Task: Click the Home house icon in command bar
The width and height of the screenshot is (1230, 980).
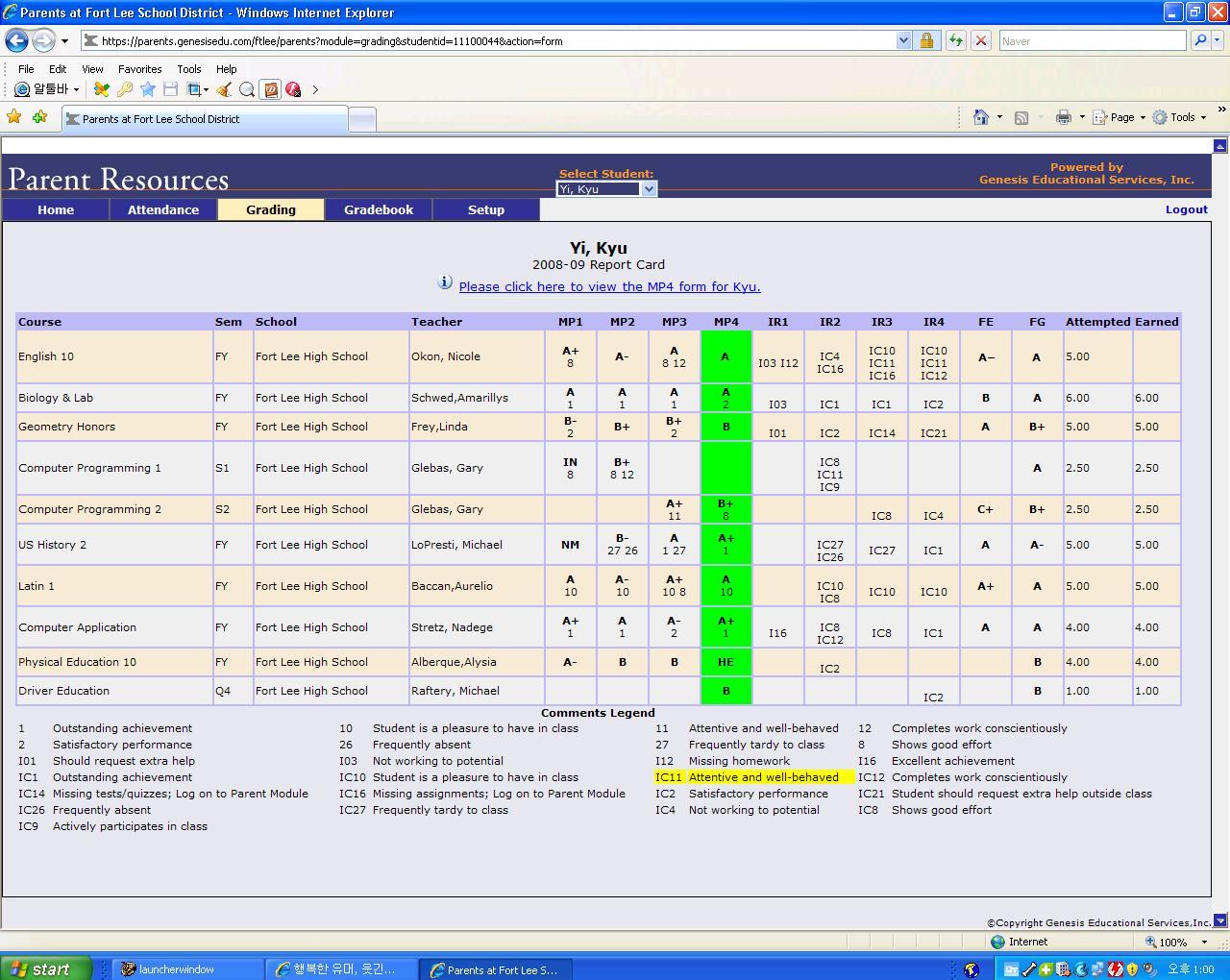Action: pyautogui.click(x=980, y=117)
